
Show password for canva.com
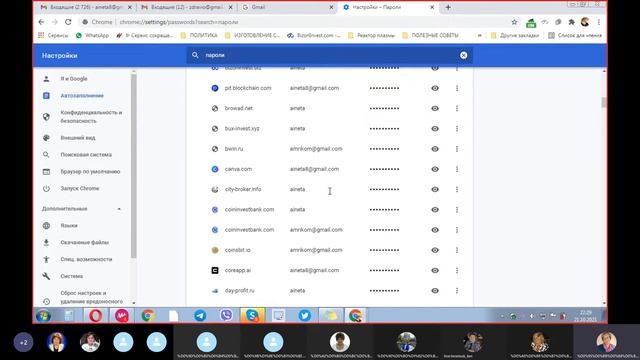coord(435,169)
